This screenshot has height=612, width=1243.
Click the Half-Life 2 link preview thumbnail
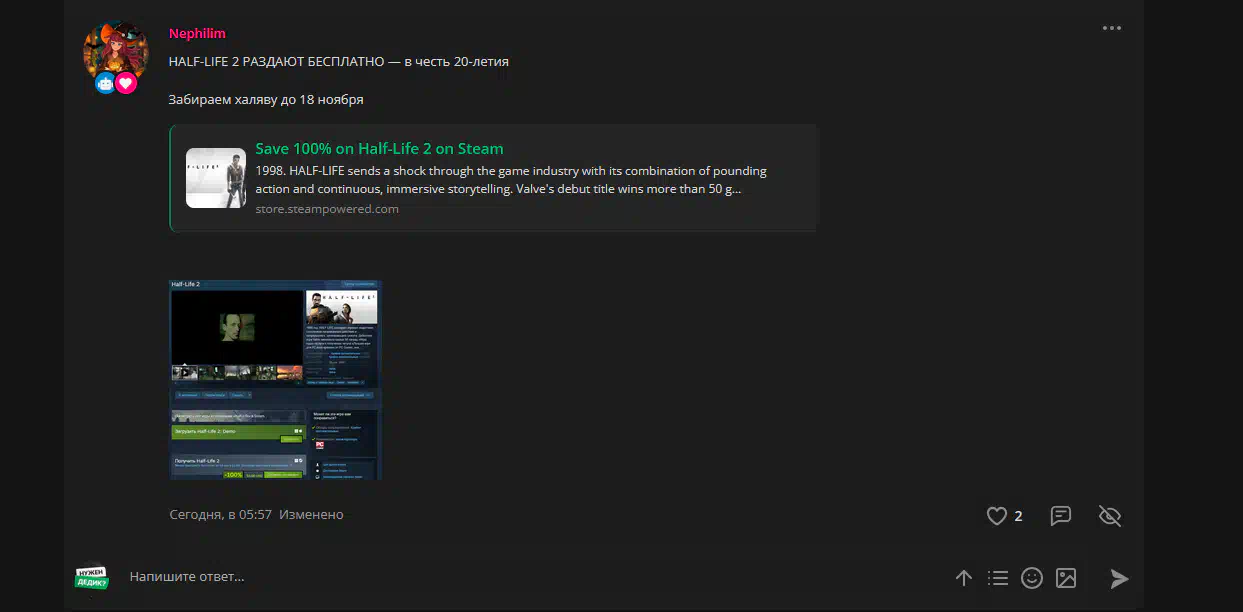(216, 178)
